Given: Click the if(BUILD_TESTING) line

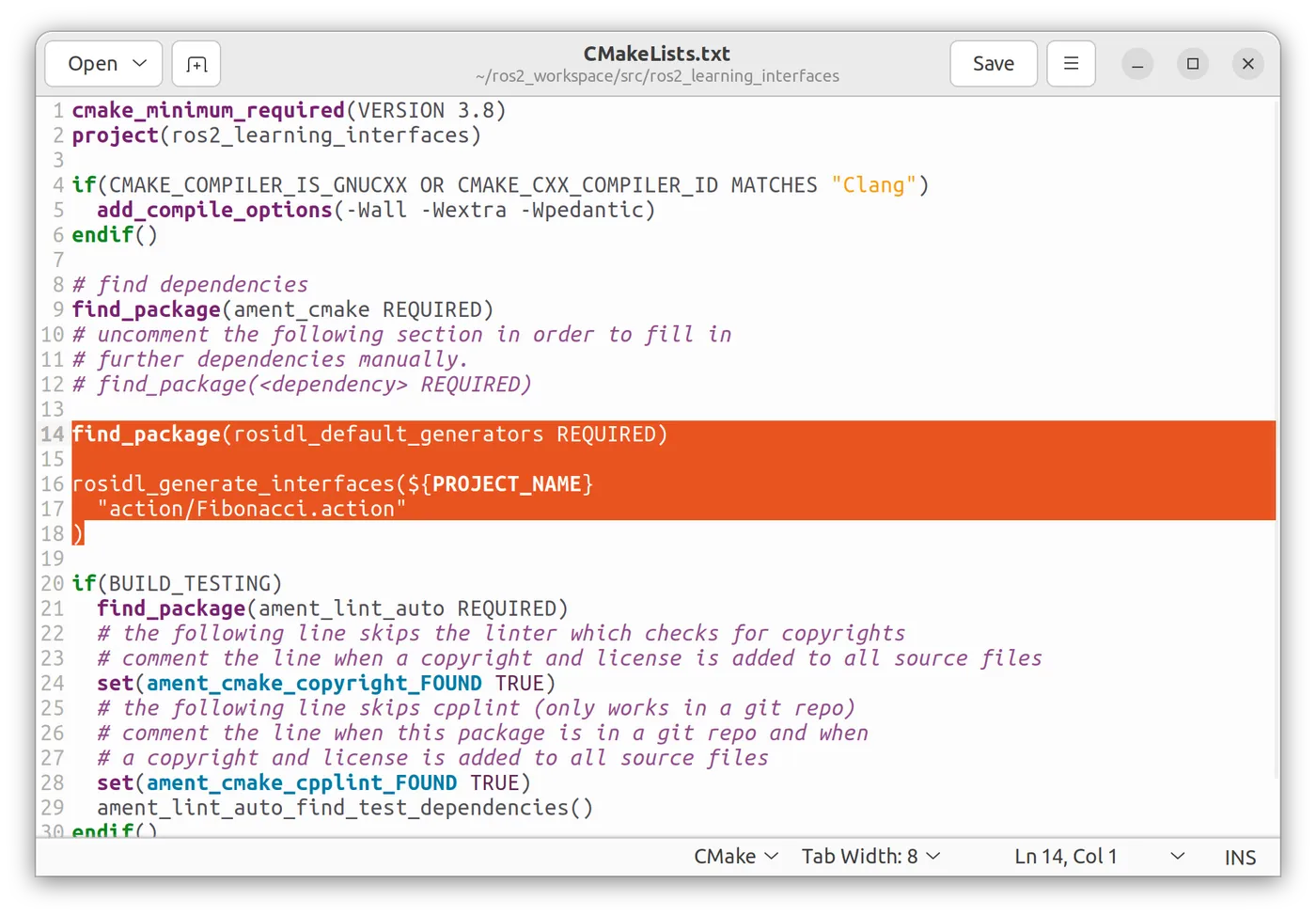Looking at the screenshot, I should (x=177, y=584).
